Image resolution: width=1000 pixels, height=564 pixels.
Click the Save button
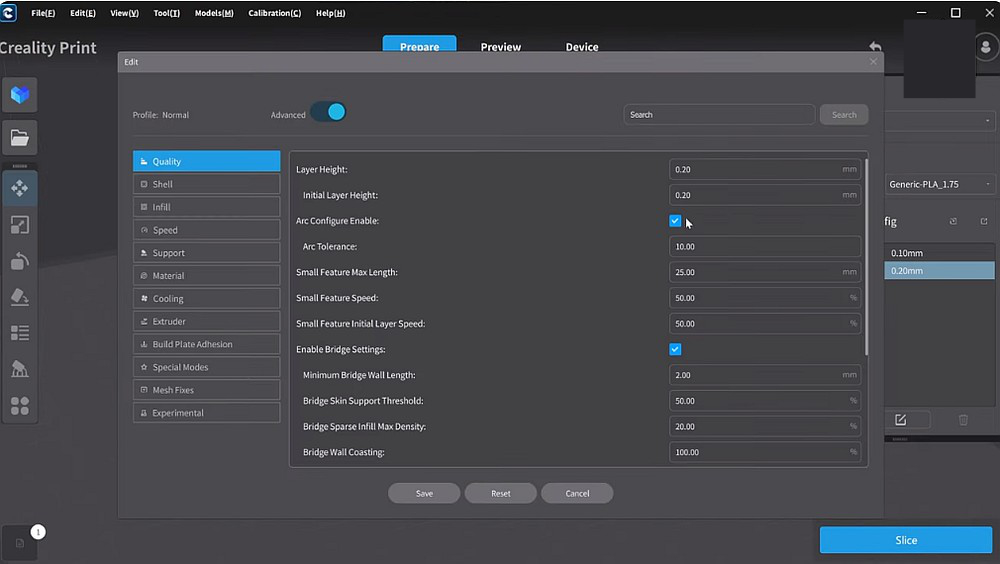(x=424, y=493)
